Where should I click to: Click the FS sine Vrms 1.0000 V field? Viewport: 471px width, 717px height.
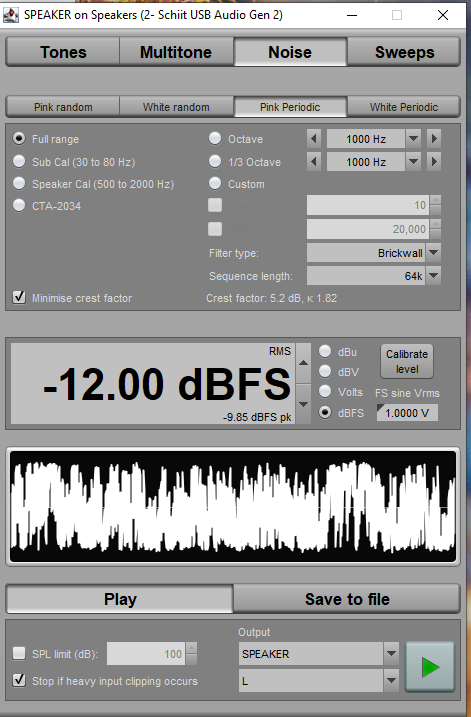pyautogui.click(x=407, y=413)
